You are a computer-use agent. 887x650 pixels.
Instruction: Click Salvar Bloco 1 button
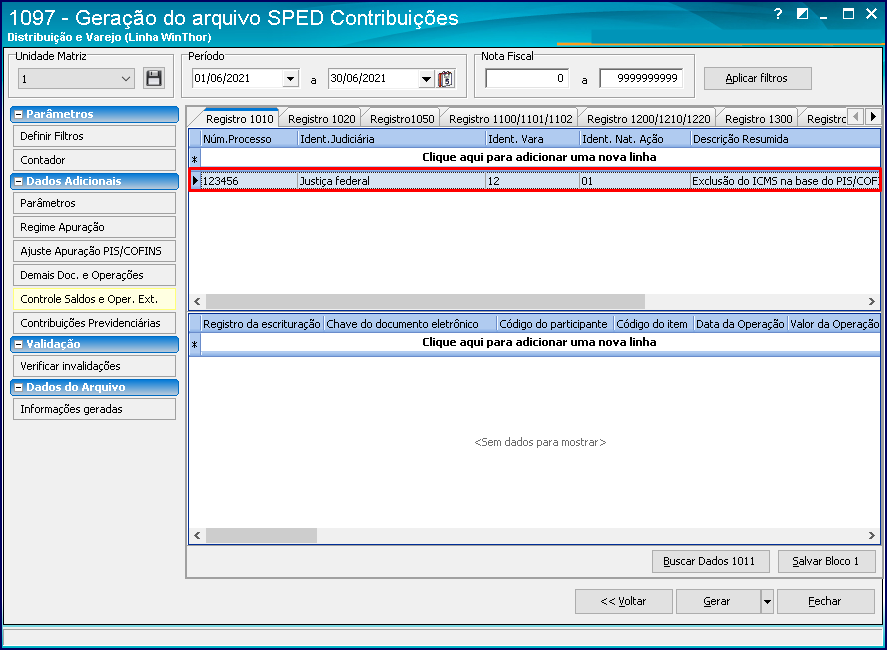[x=826, y=561]
